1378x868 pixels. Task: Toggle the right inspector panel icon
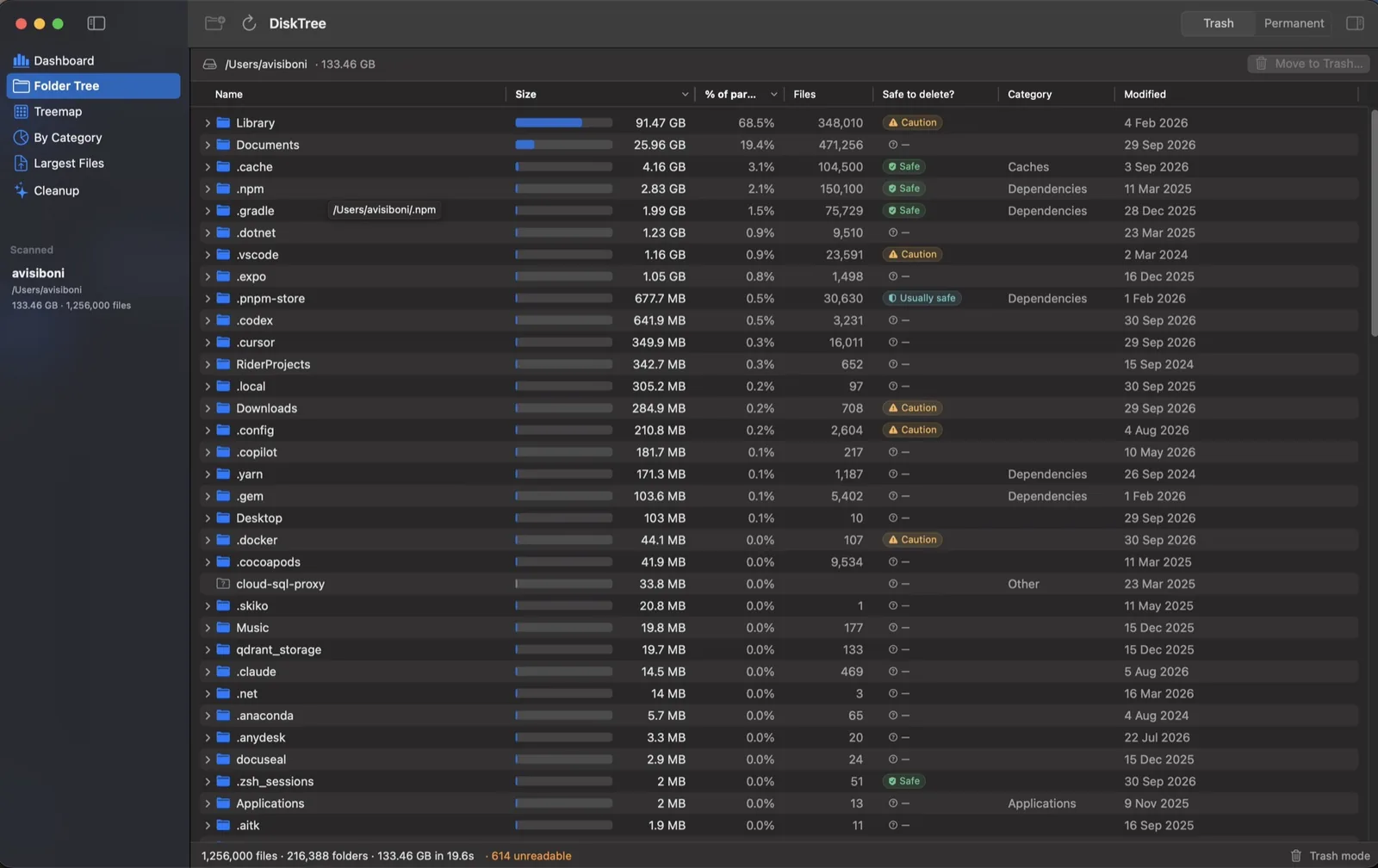[x=1355, y=23]
